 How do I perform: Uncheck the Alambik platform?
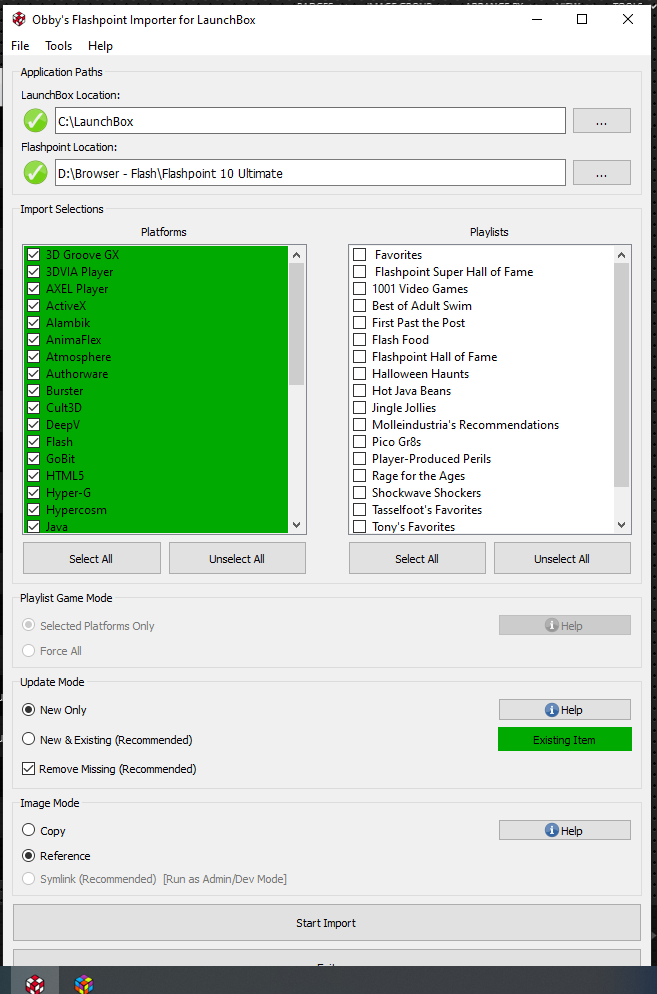pos(34,323)
